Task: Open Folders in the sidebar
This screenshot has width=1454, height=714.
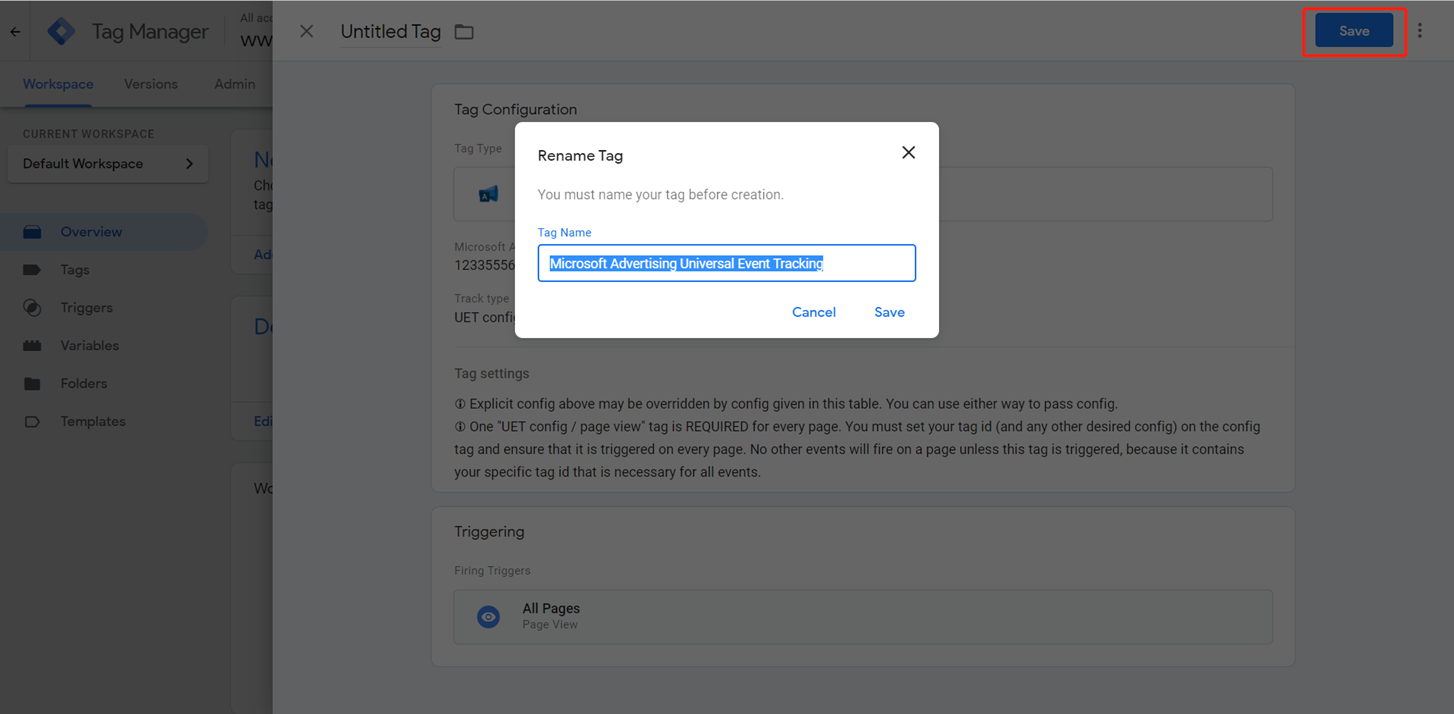Action: click(83, 384)
